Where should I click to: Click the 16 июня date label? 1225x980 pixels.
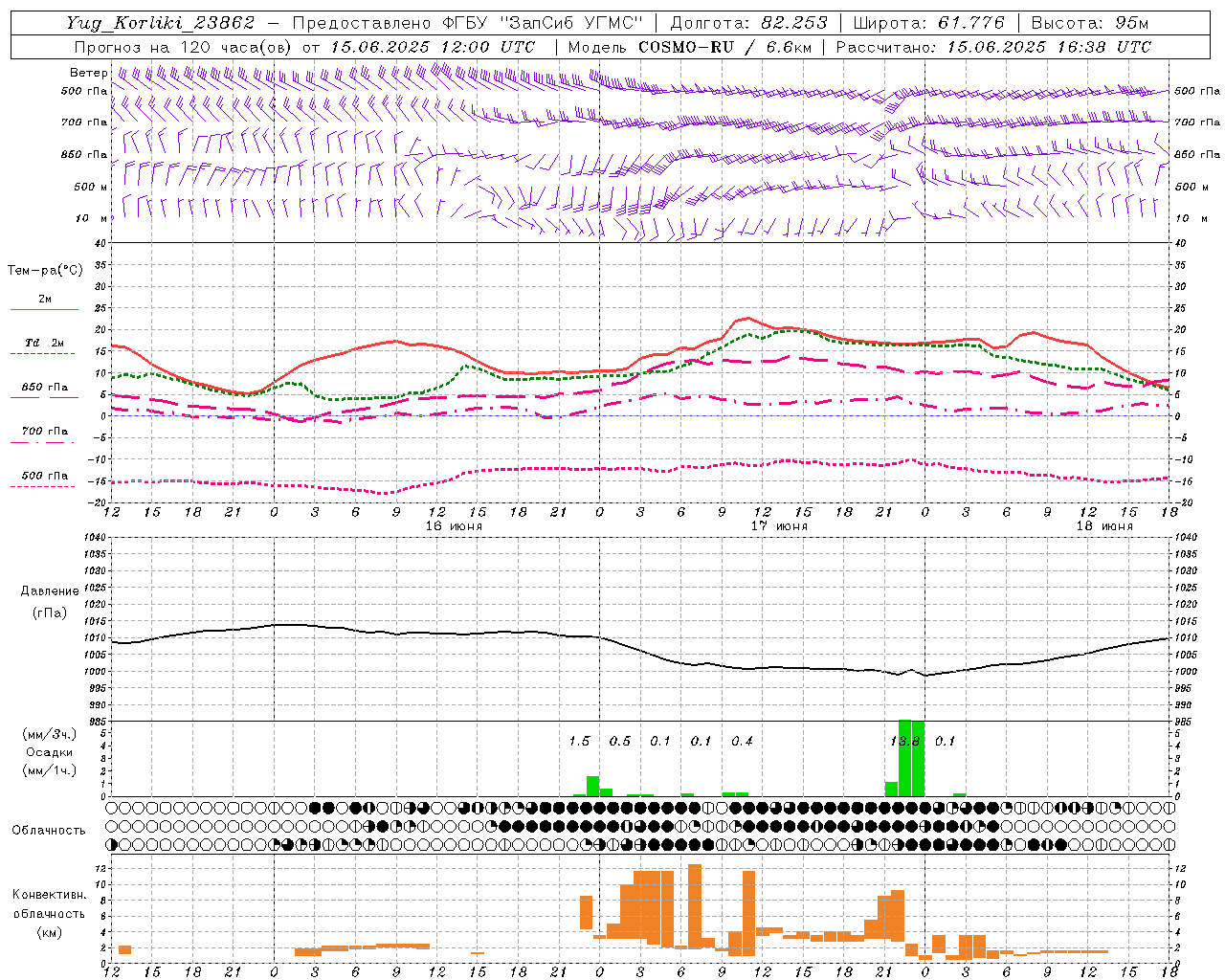click(454, 526)
